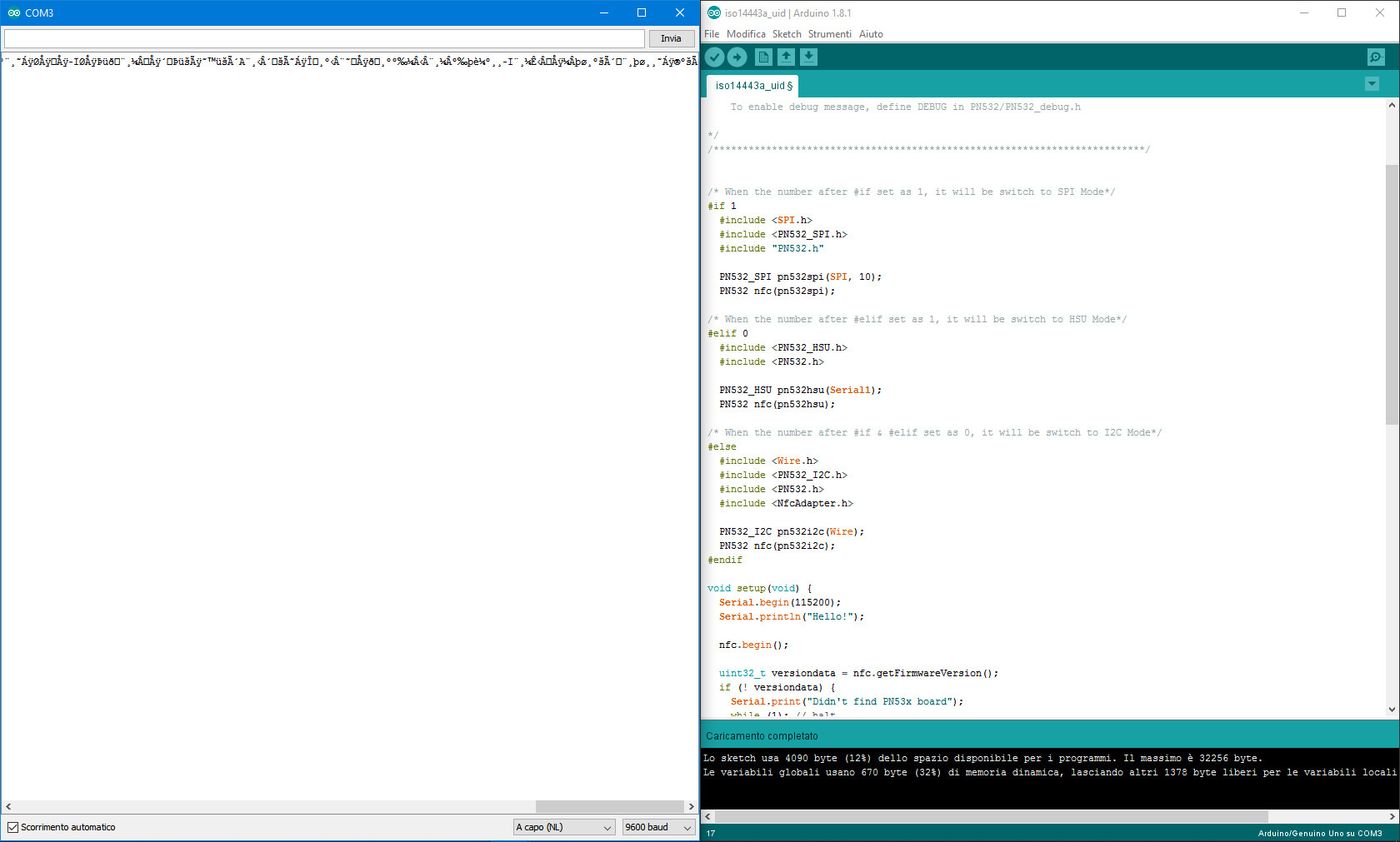
Task: Click the line 'PN532_HSU pn532hsu(Serial1);'
Action: click(800, 390)
